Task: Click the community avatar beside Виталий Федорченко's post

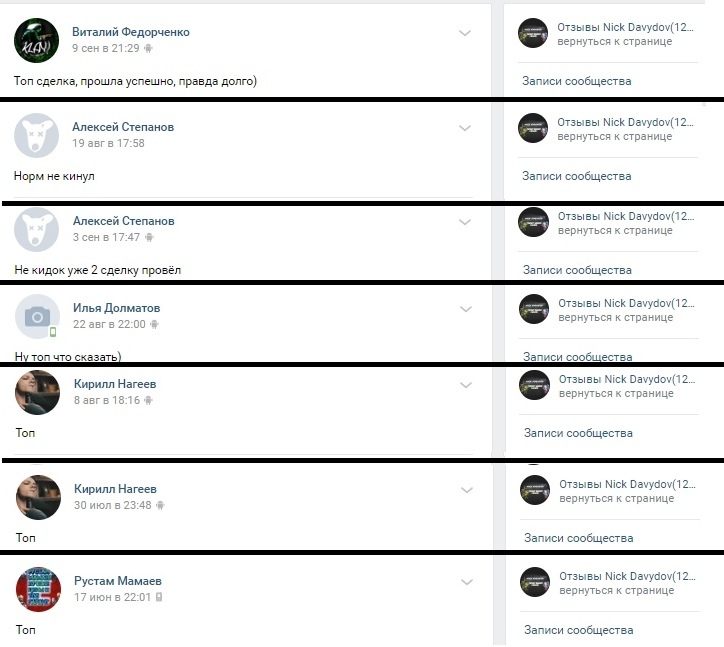Action: 533,33
